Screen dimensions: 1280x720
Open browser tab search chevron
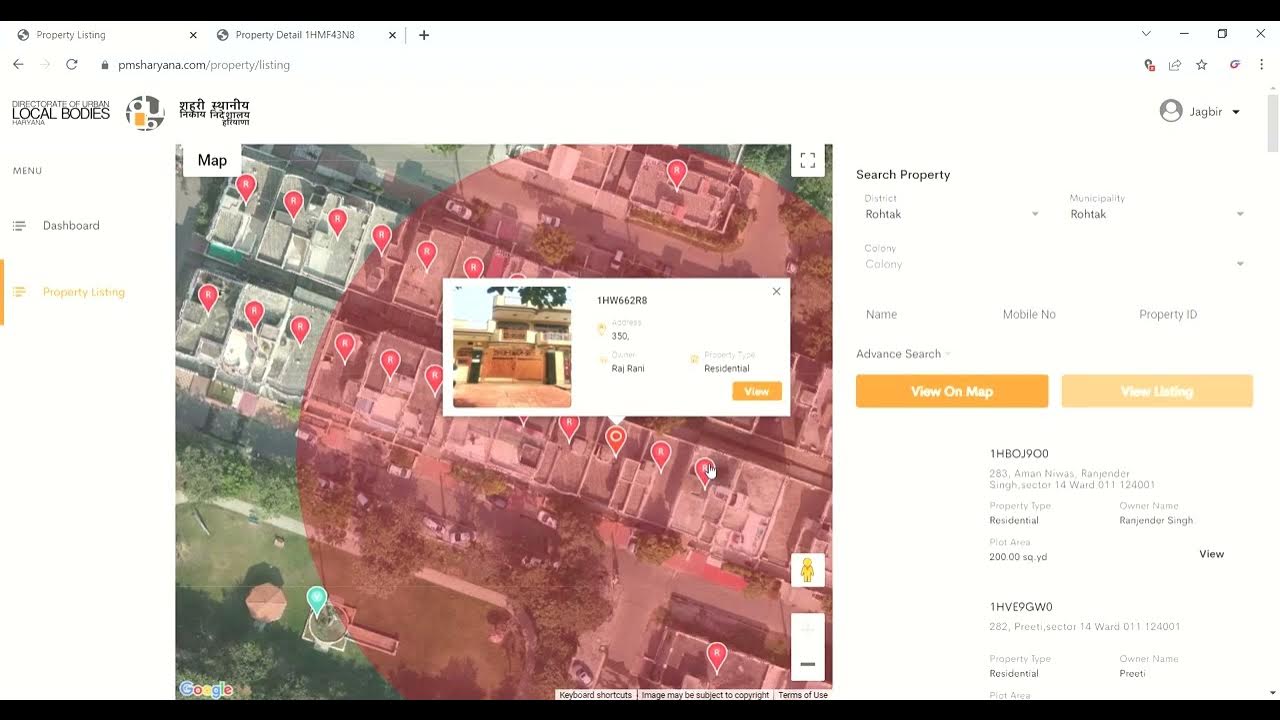(1146, 34)
